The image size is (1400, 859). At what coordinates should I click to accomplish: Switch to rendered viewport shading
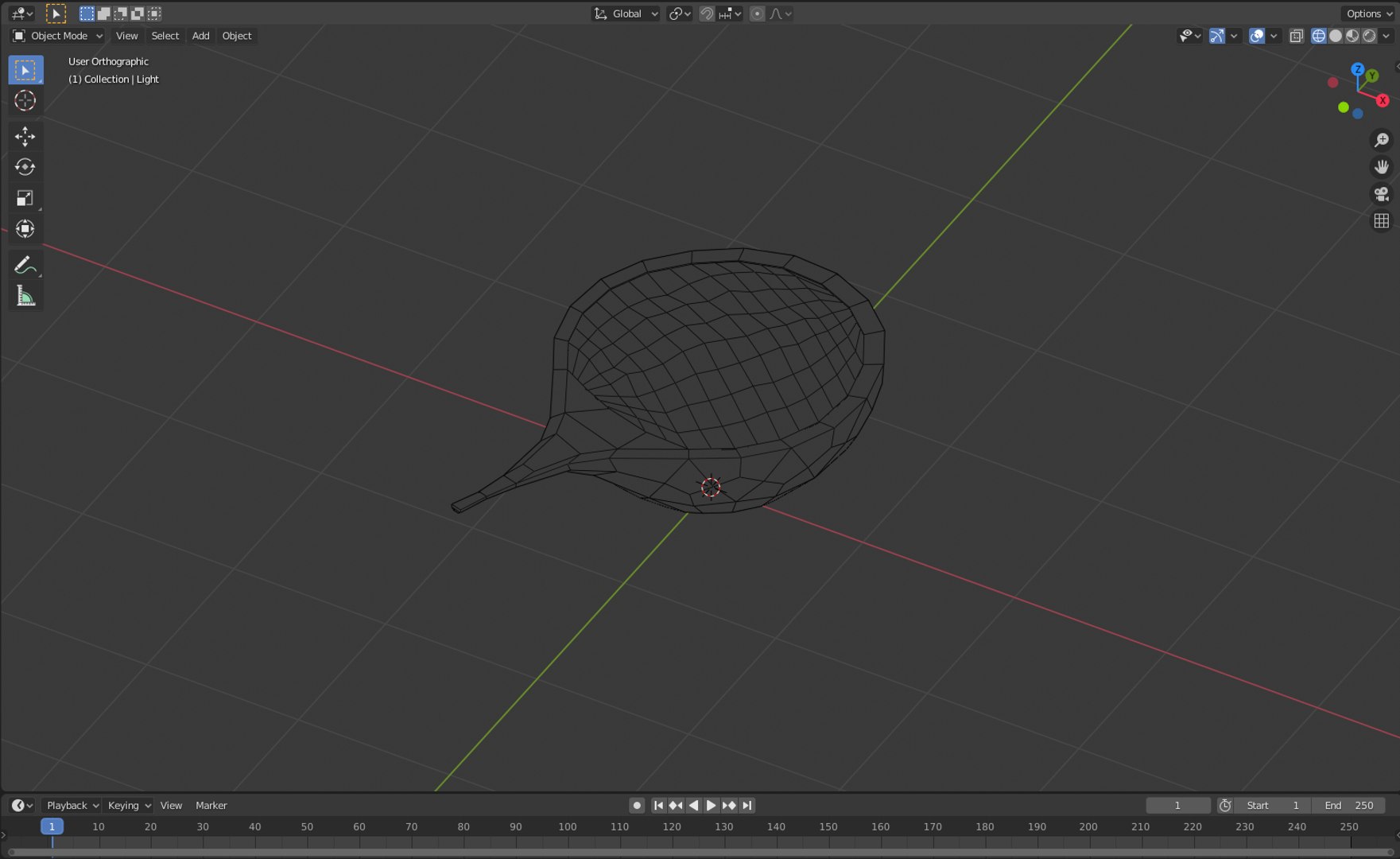tap(1369, 36)
